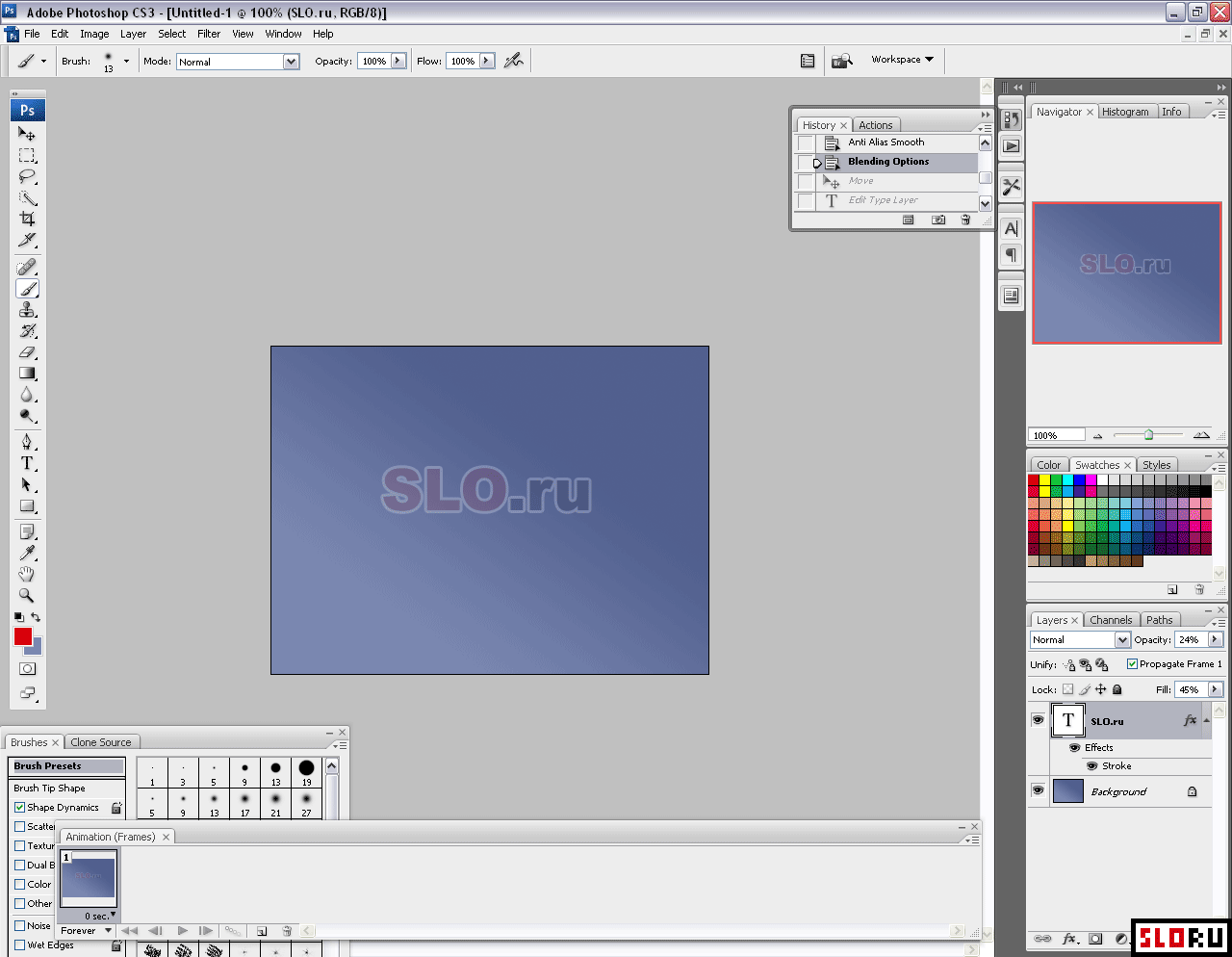This screenshot has width=1232, height=957.
Task: Open layer Opacity arrow in Layers panel
Action: pyautogui.click(x=1215, y=639)
